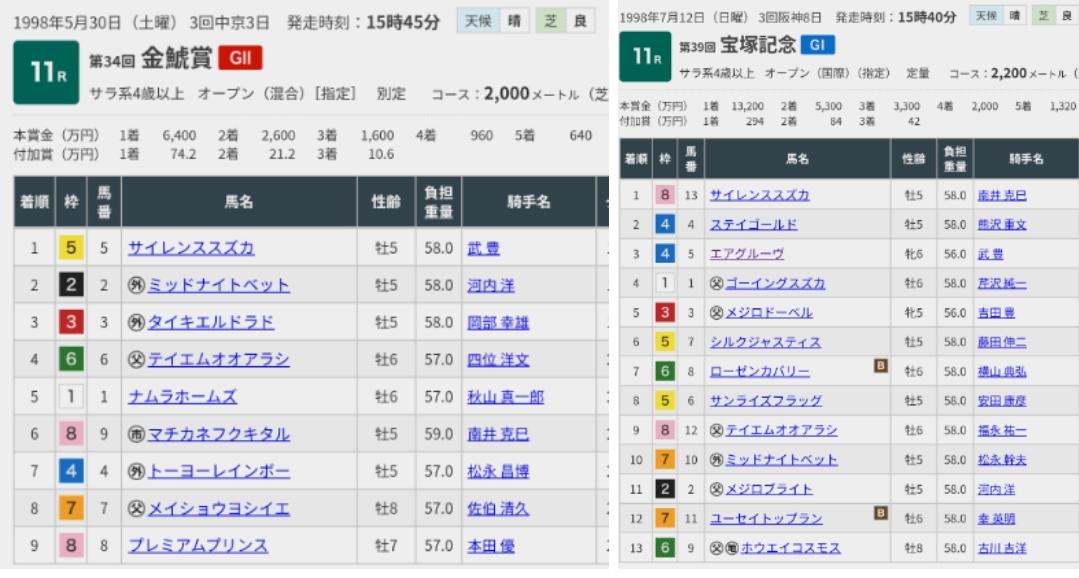Open jockey link 四位洋文

coord(498,360)
